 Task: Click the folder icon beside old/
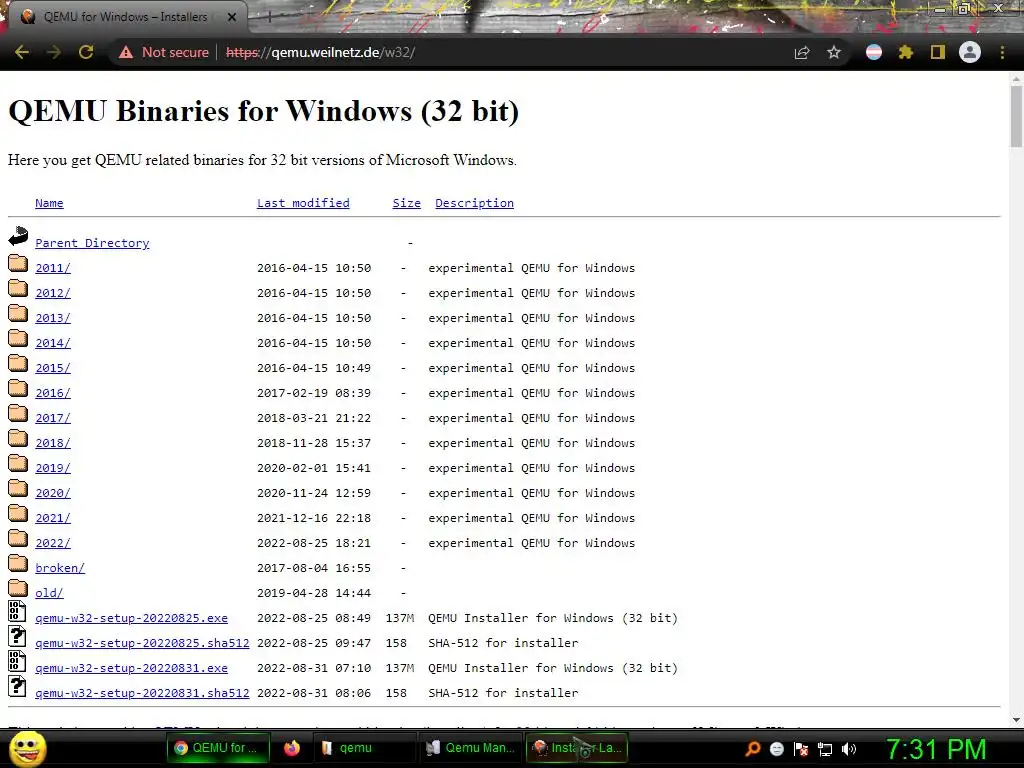[18, 588]
